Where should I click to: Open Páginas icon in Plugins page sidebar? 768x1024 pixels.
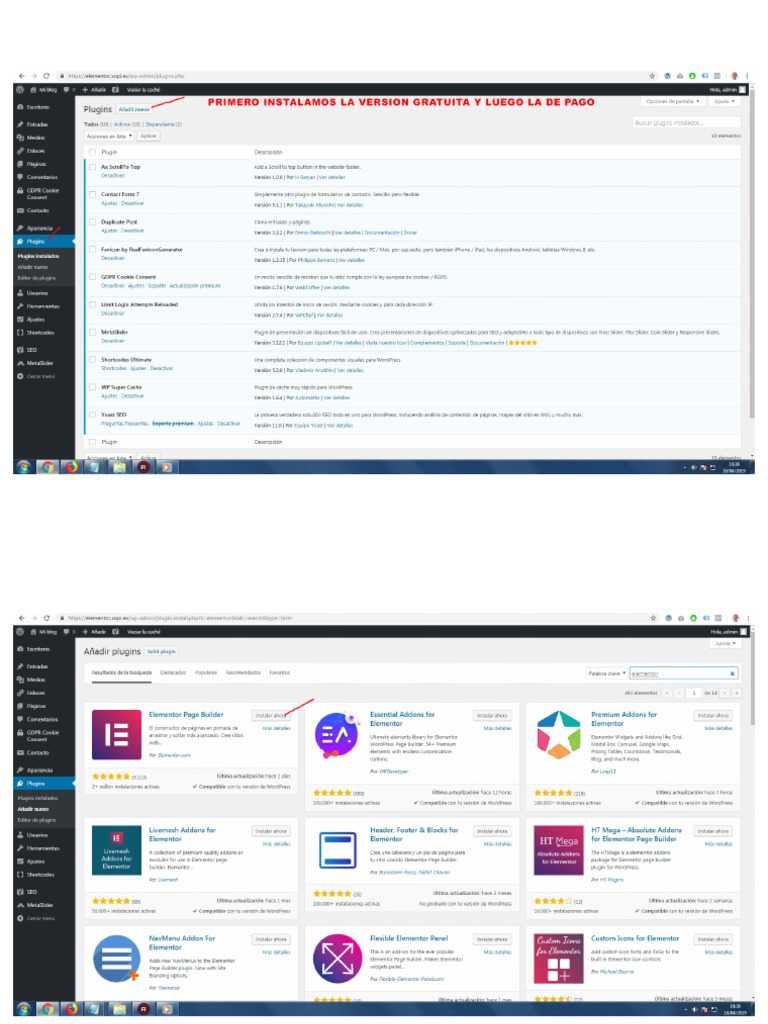click(20, 164)
